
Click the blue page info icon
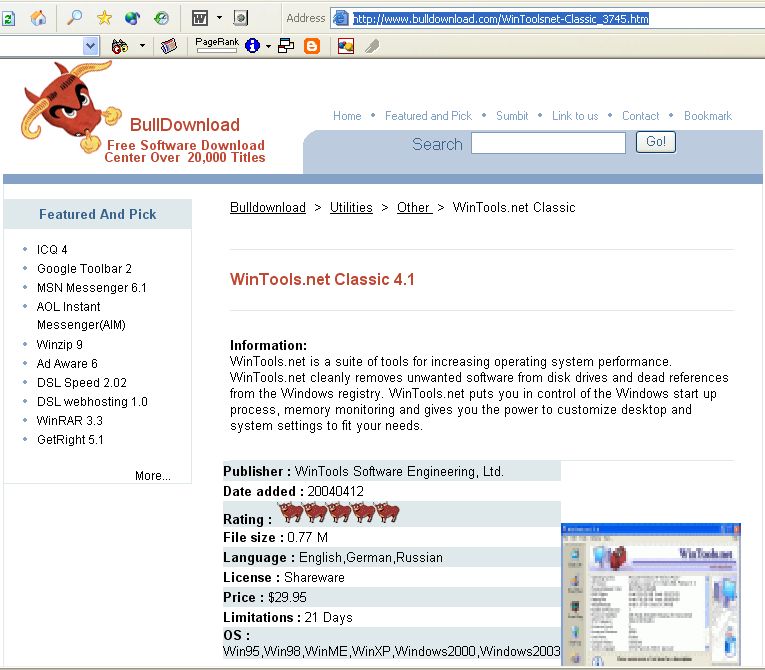pyautogui.click(x=252, y=46)
